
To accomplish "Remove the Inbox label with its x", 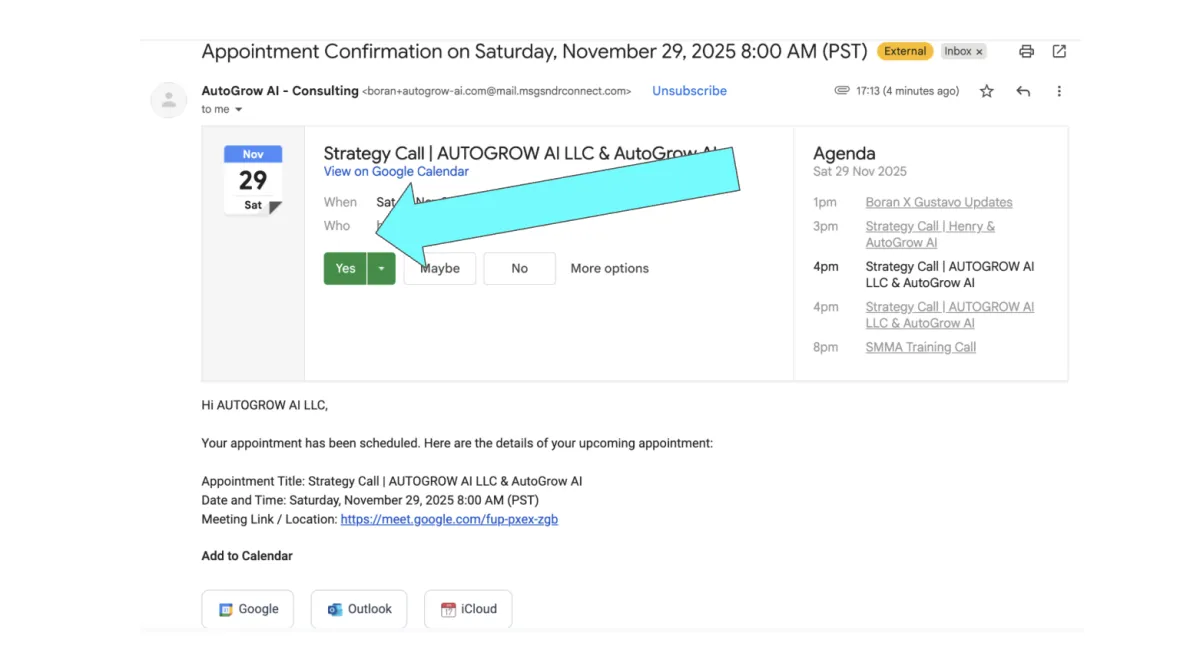I will 980,52.
